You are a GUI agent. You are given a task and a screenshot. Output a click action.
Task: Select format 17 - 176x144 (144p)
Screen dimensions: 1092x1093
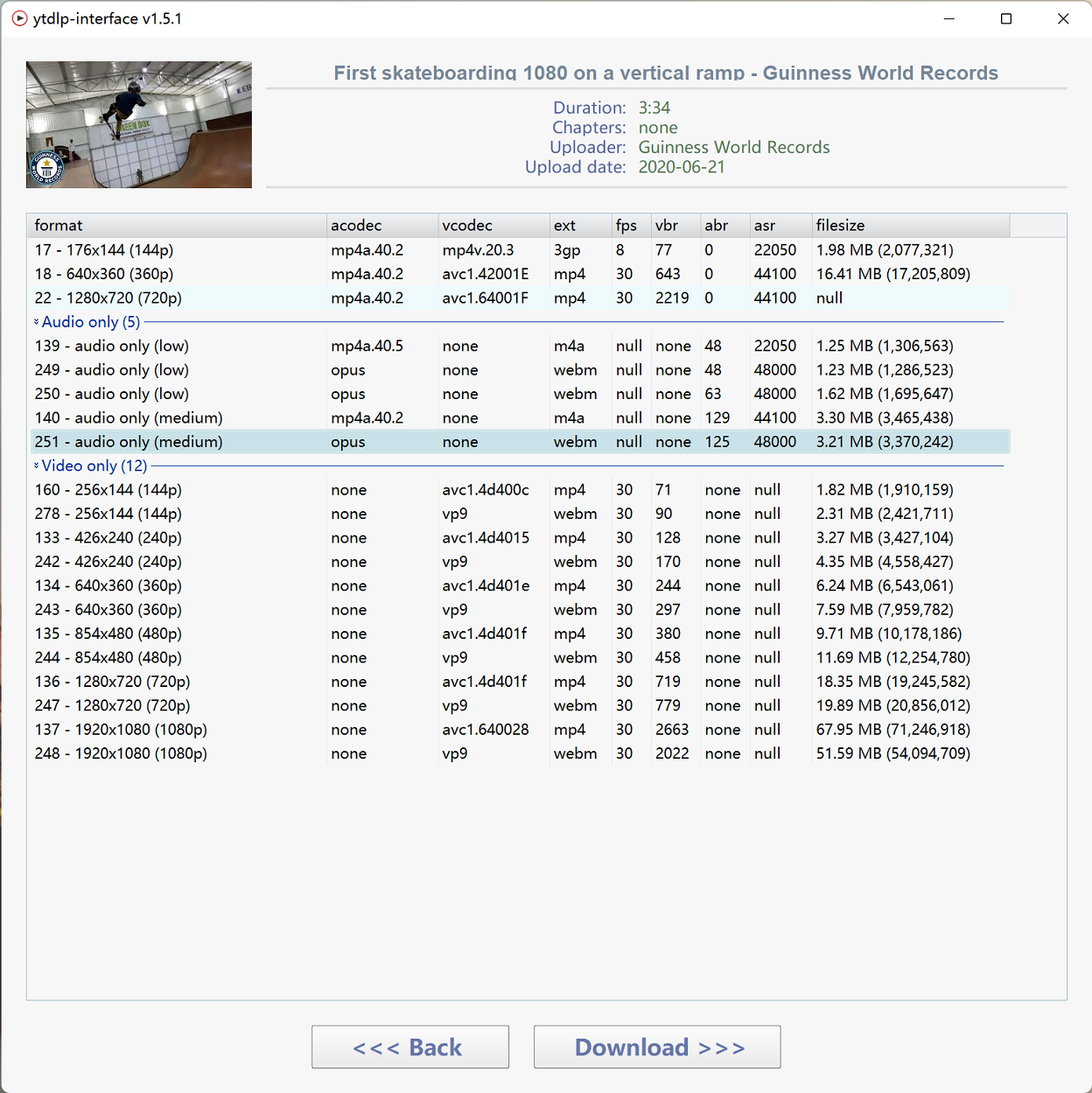point(520,250)
